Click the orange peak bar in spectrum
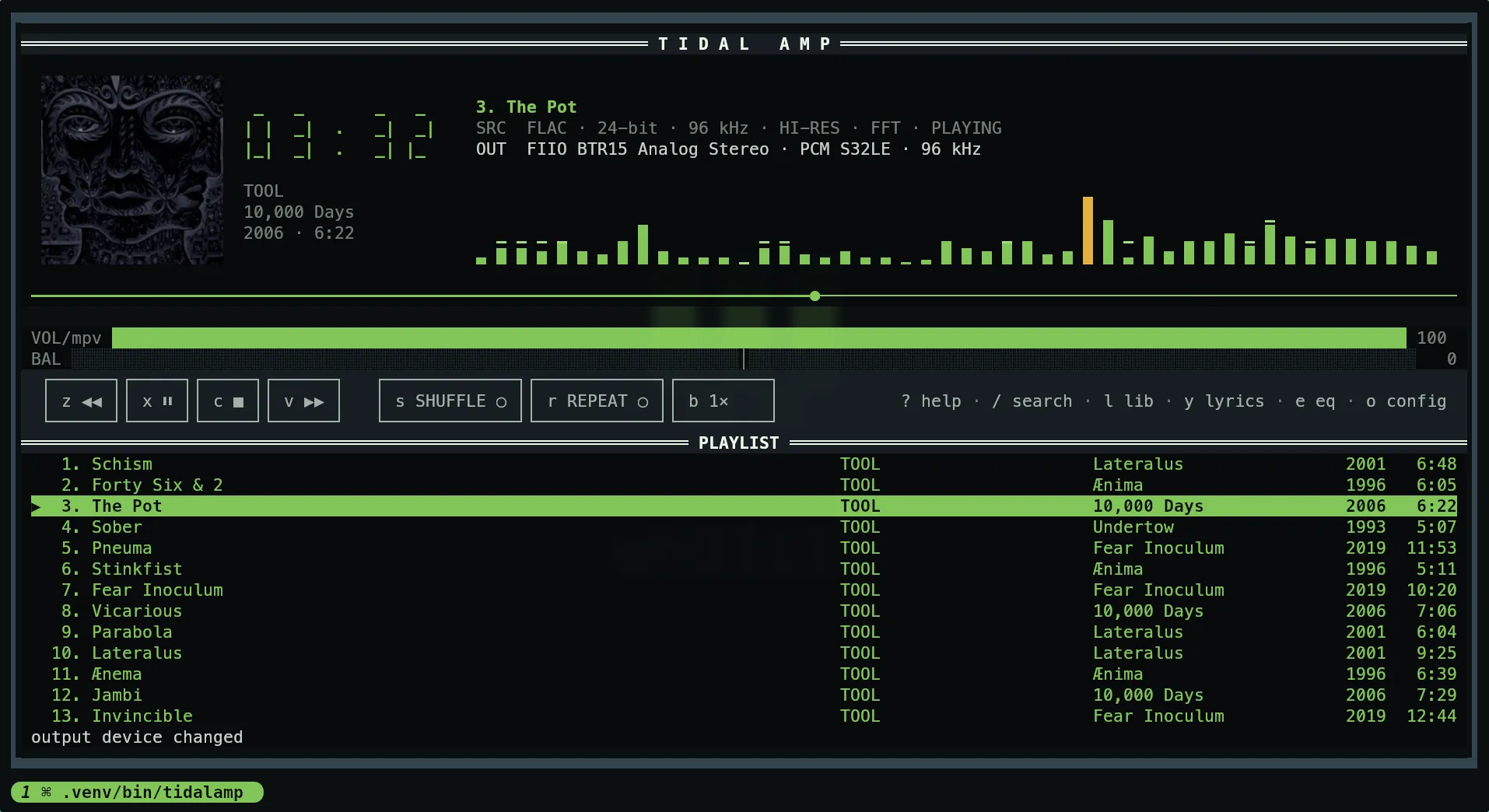Screen dimensions: 1489x812 point(1088,230)
